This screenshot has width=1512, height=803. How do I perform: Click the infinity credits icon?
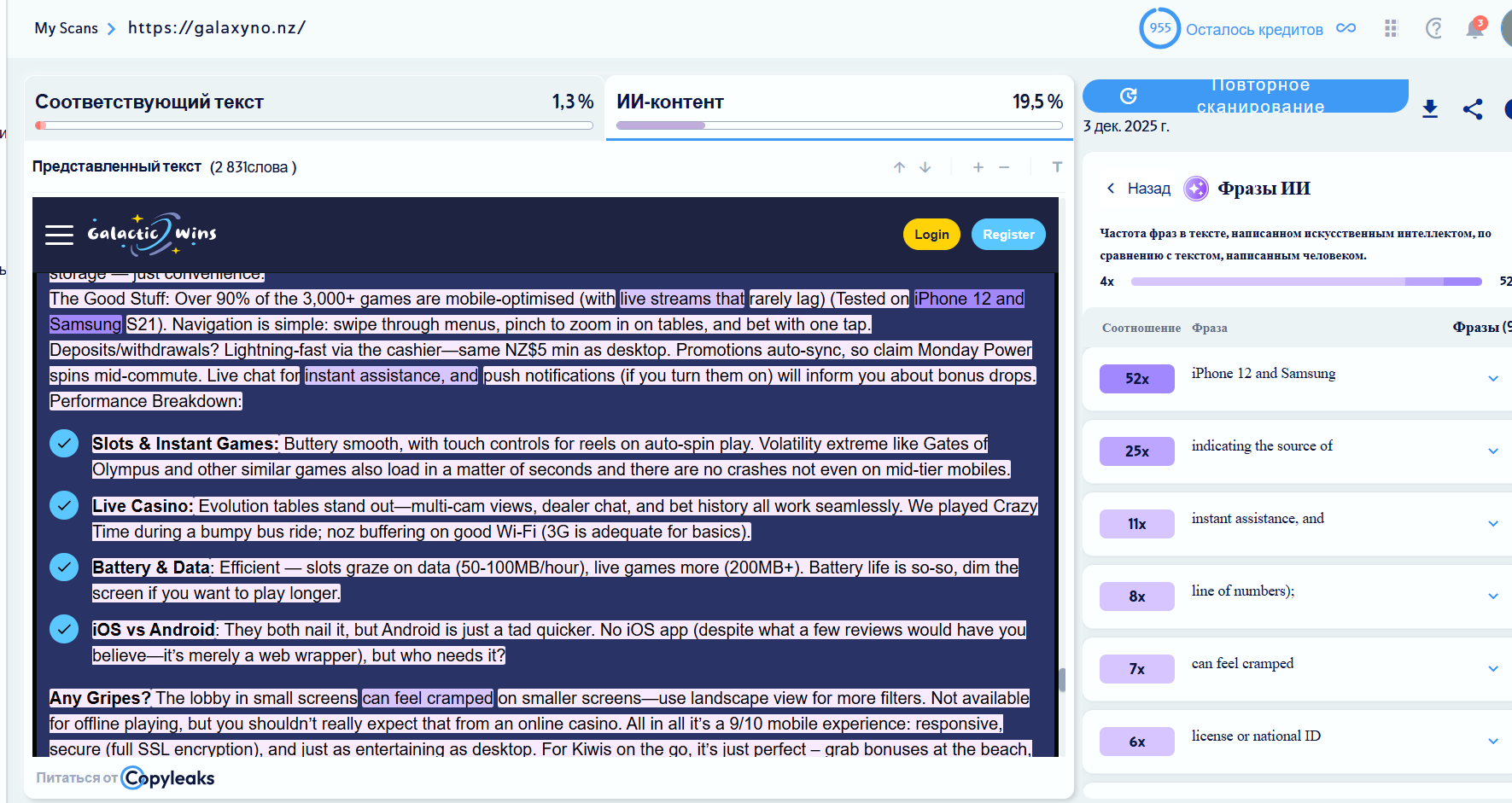[x=1346, y=28]
